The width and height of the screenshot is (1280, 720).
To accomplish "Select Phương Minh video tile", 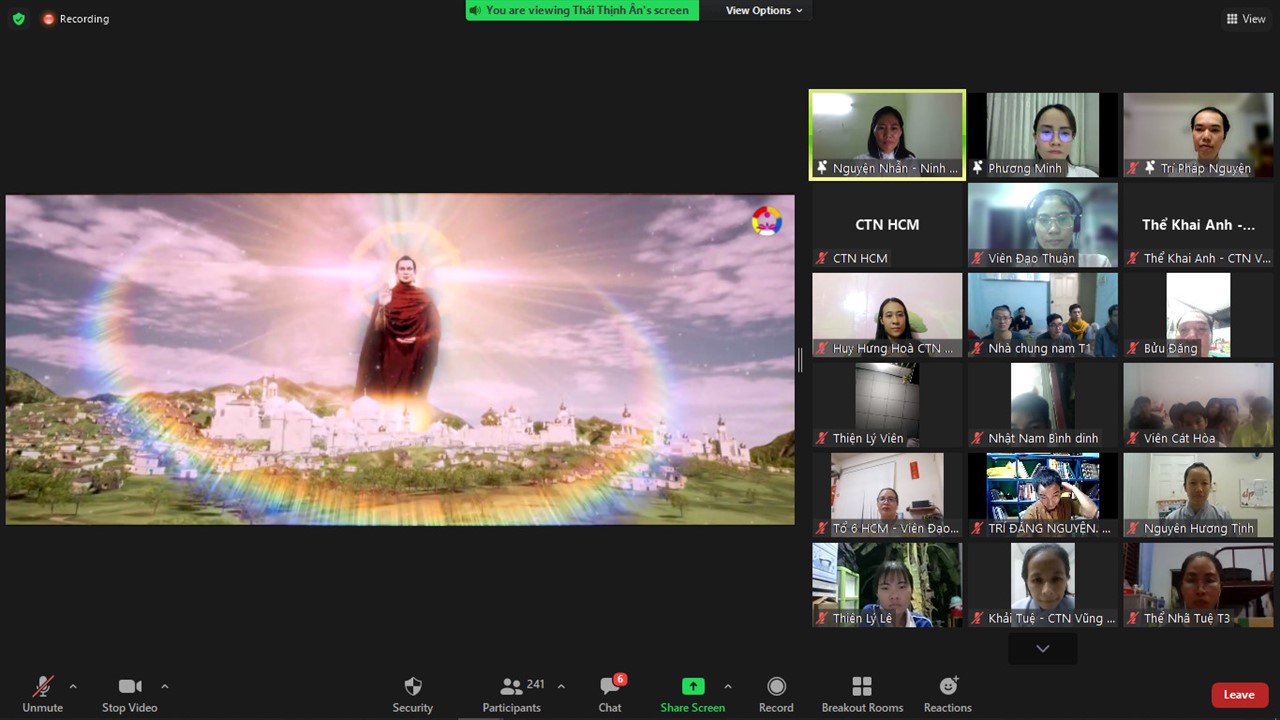I will point(1043,135).
